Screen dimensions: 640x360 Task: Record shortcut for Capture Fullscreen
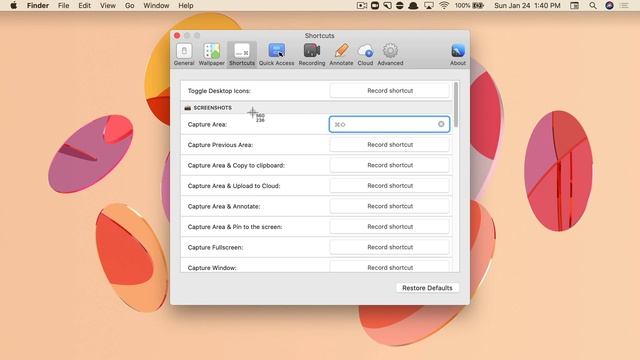tap(389, 247)
